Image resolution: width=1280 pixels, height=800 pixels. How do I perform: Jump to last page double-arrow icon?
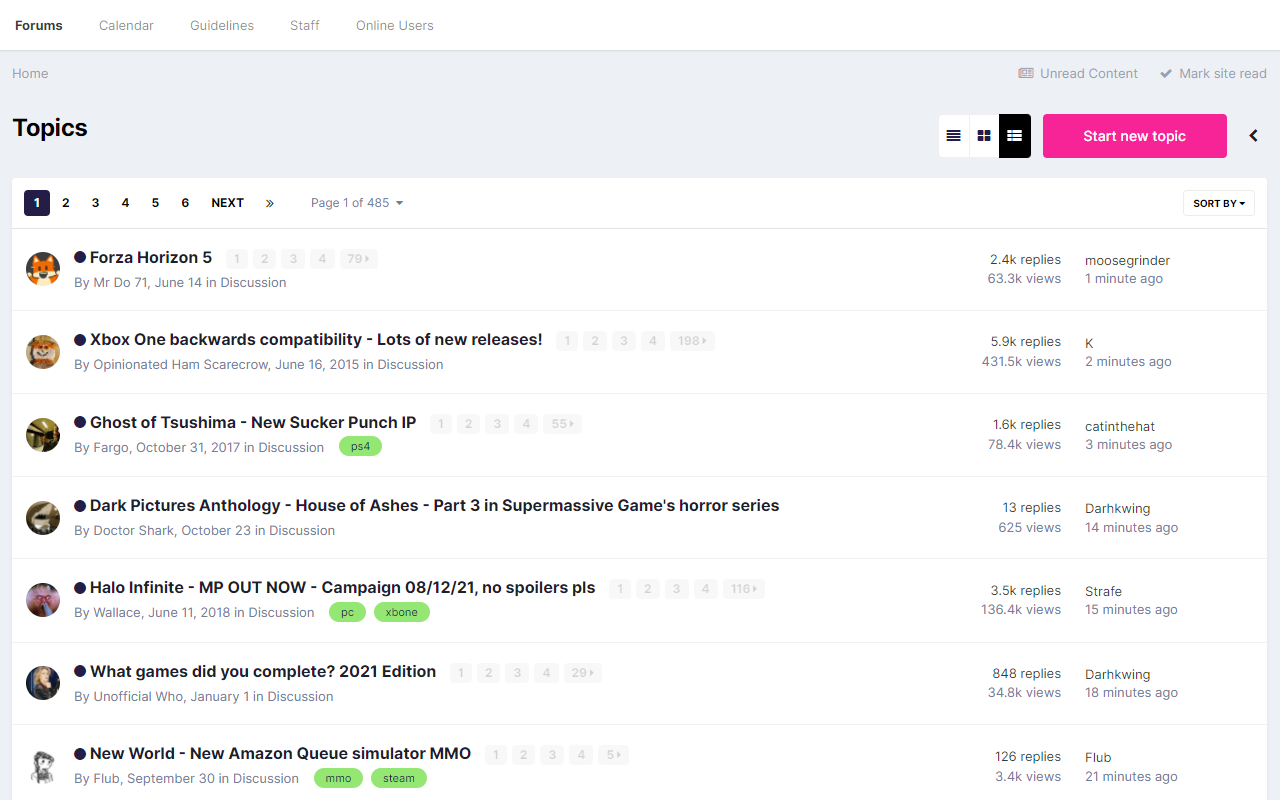pos(270,203)
